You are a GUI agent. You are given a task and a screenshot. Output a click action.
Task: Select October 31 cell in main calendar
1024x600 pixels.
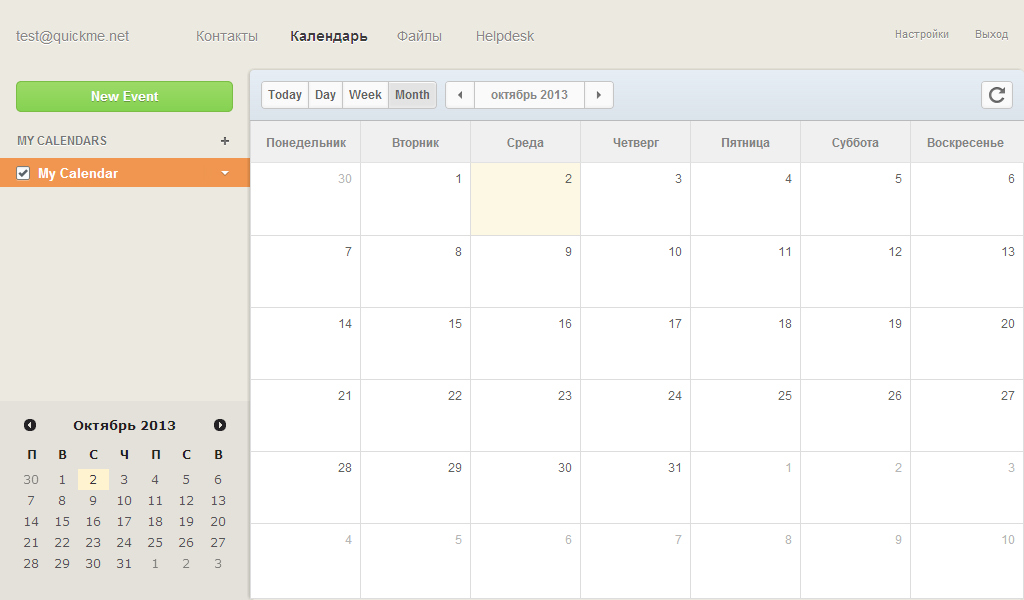(635, 487)
